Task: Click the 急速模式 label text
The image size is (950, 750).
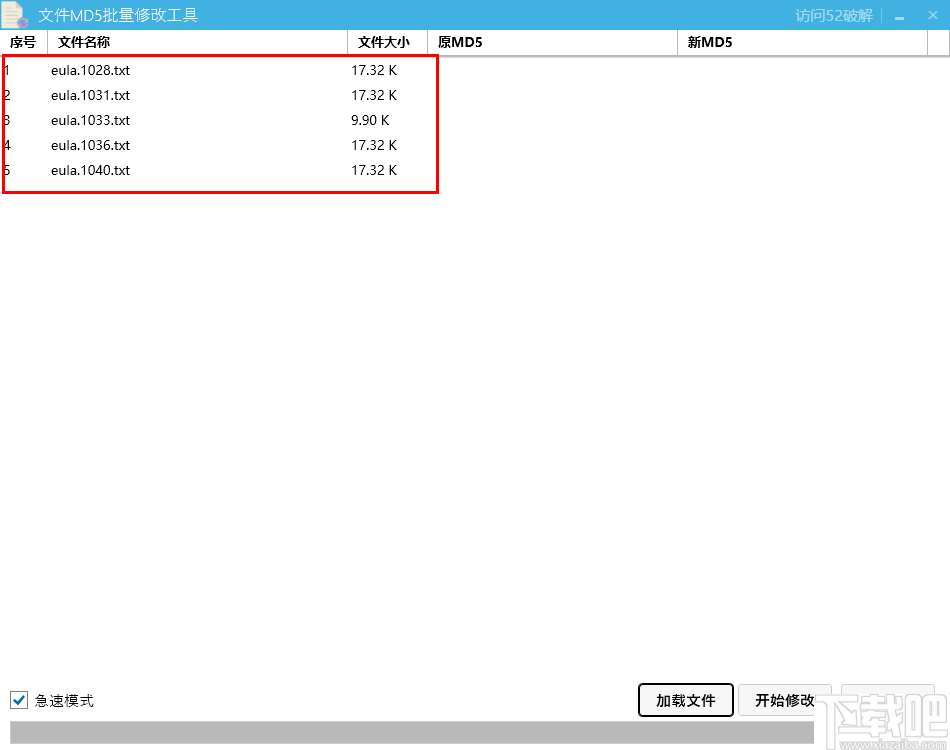Action: click(64, 700)
